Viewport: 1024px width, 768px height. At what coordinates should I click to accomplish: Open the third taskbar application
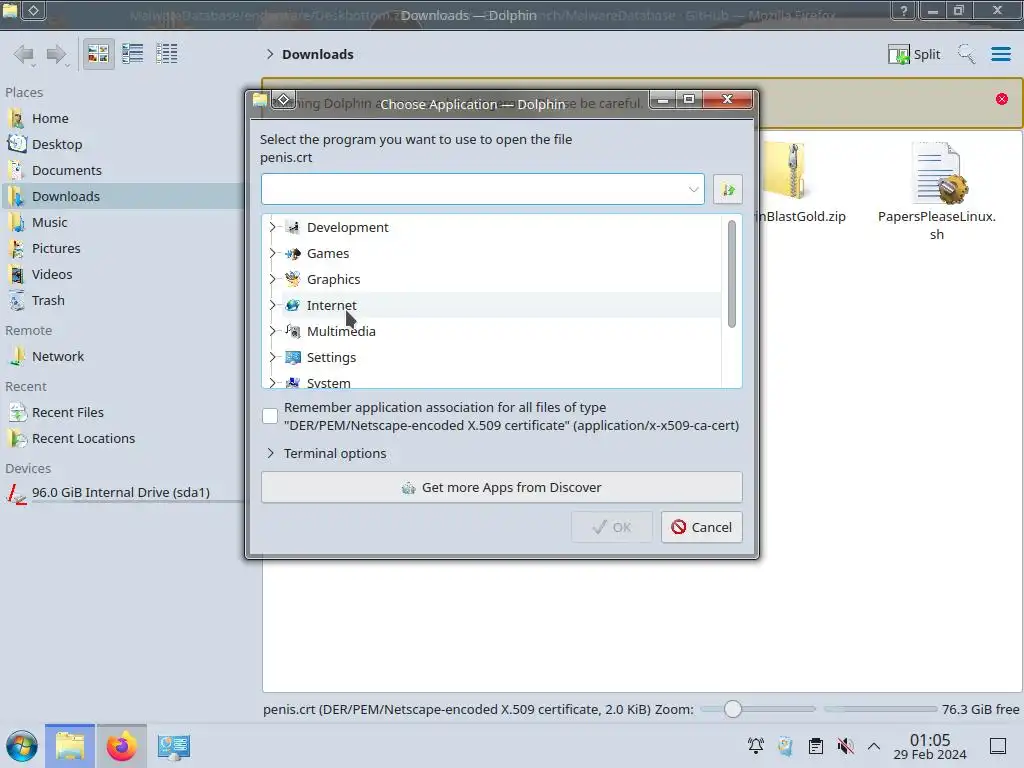(x=174, y=746)
